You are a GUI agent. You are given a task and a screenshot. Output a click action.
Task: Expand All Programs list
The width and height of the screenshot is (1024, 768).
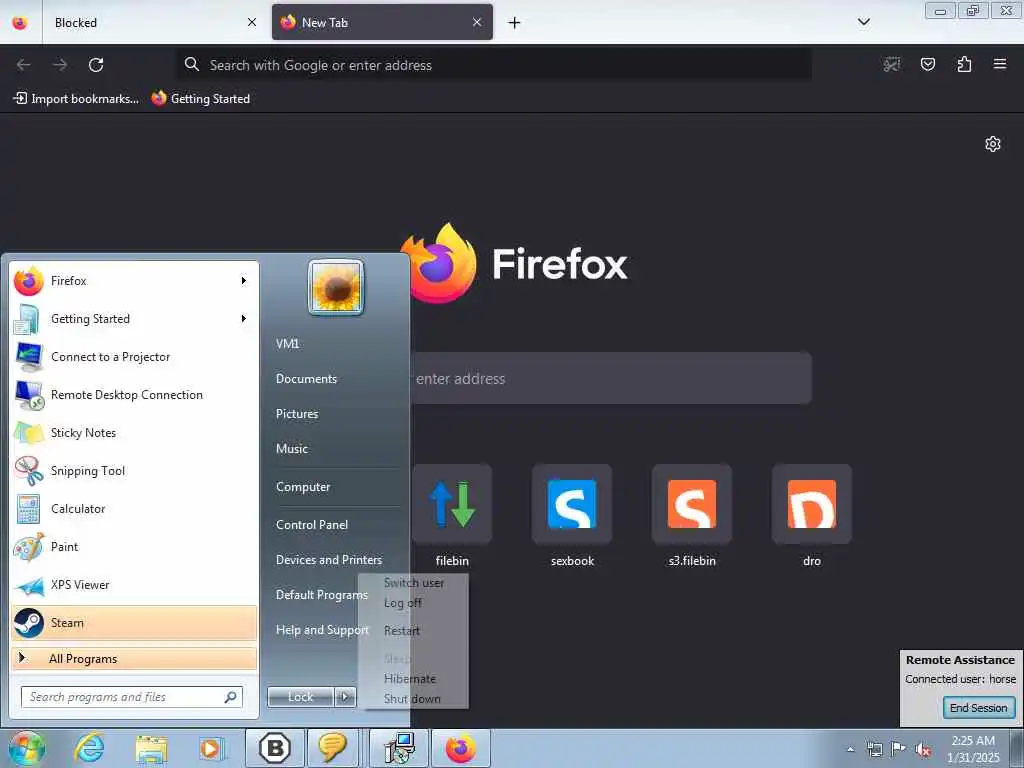click(134, 658)
